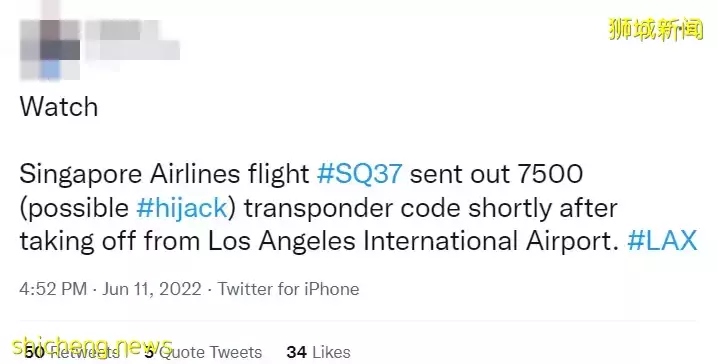Open the #LAX hashtag link
Image resolution: width=717 pixels, height=364 pixels.
(x=662, y=241)
